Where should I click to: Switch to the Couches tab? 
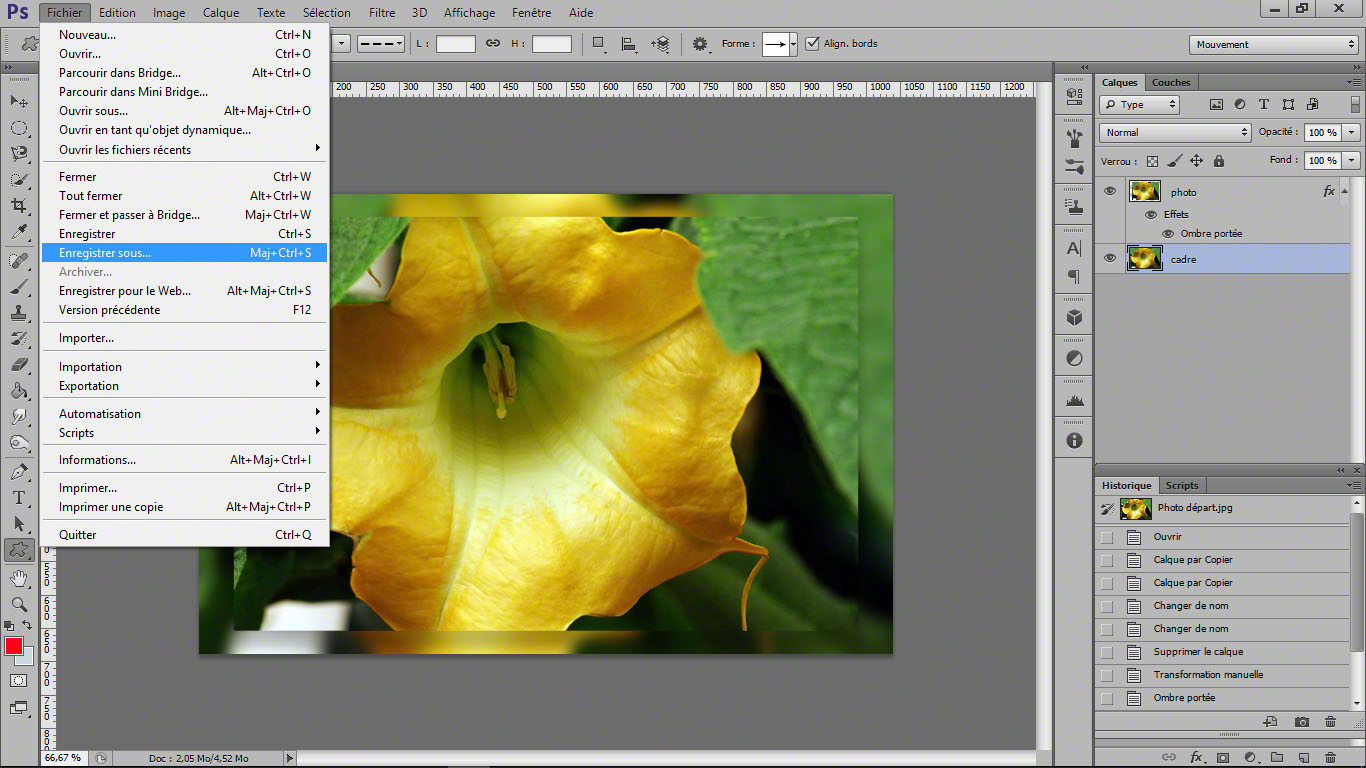pos(1171,82)
